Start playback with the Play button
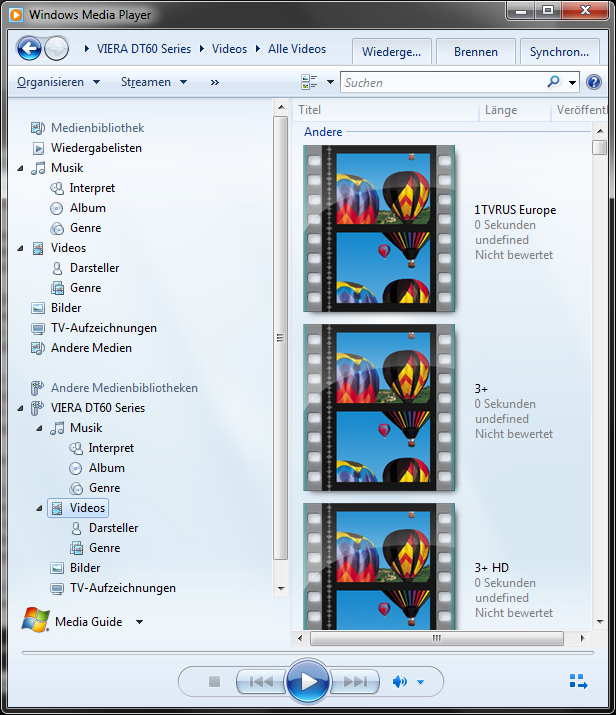The image size is (616, 715). pyautogui.click(x=308, y=681)
